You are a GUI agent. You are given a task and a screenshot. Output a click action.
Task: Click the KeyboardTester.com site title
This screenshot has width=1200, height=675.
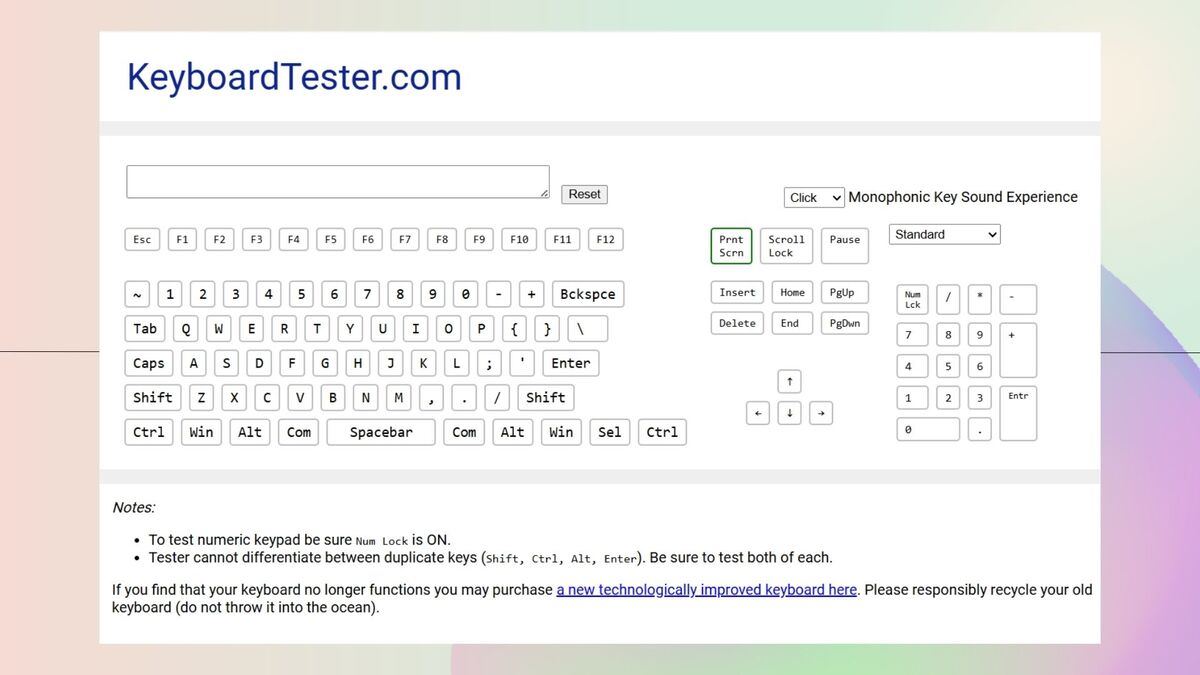coord(294,77)
